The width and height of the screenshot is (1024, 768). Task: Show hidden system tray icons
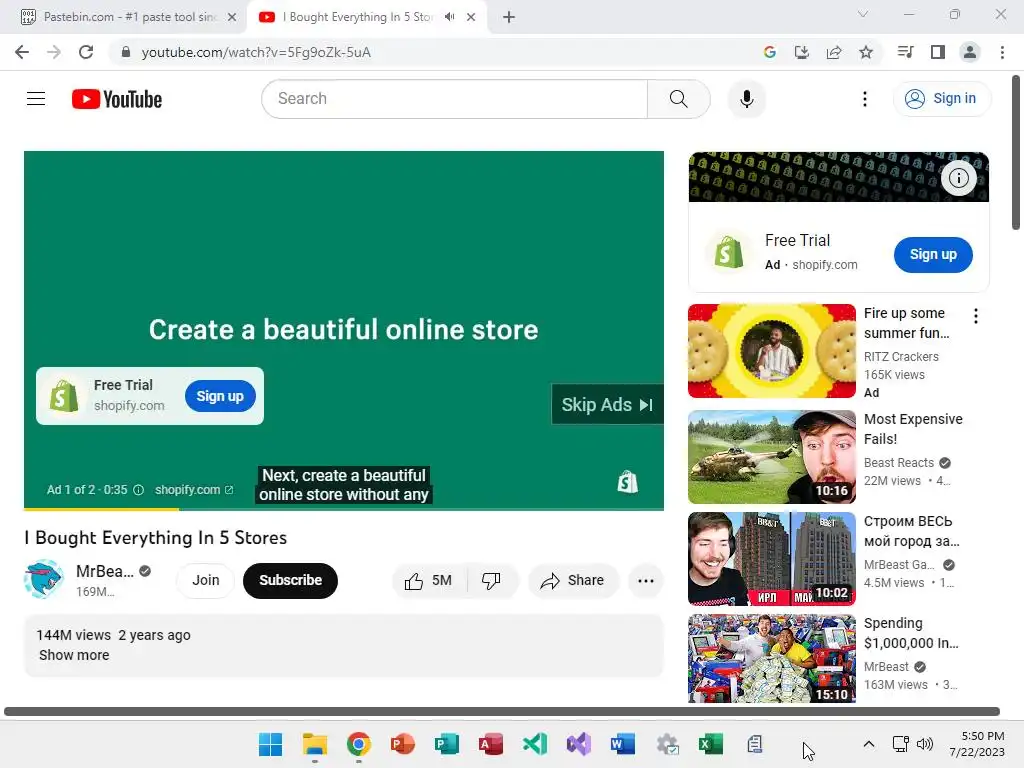click(869, 744)
